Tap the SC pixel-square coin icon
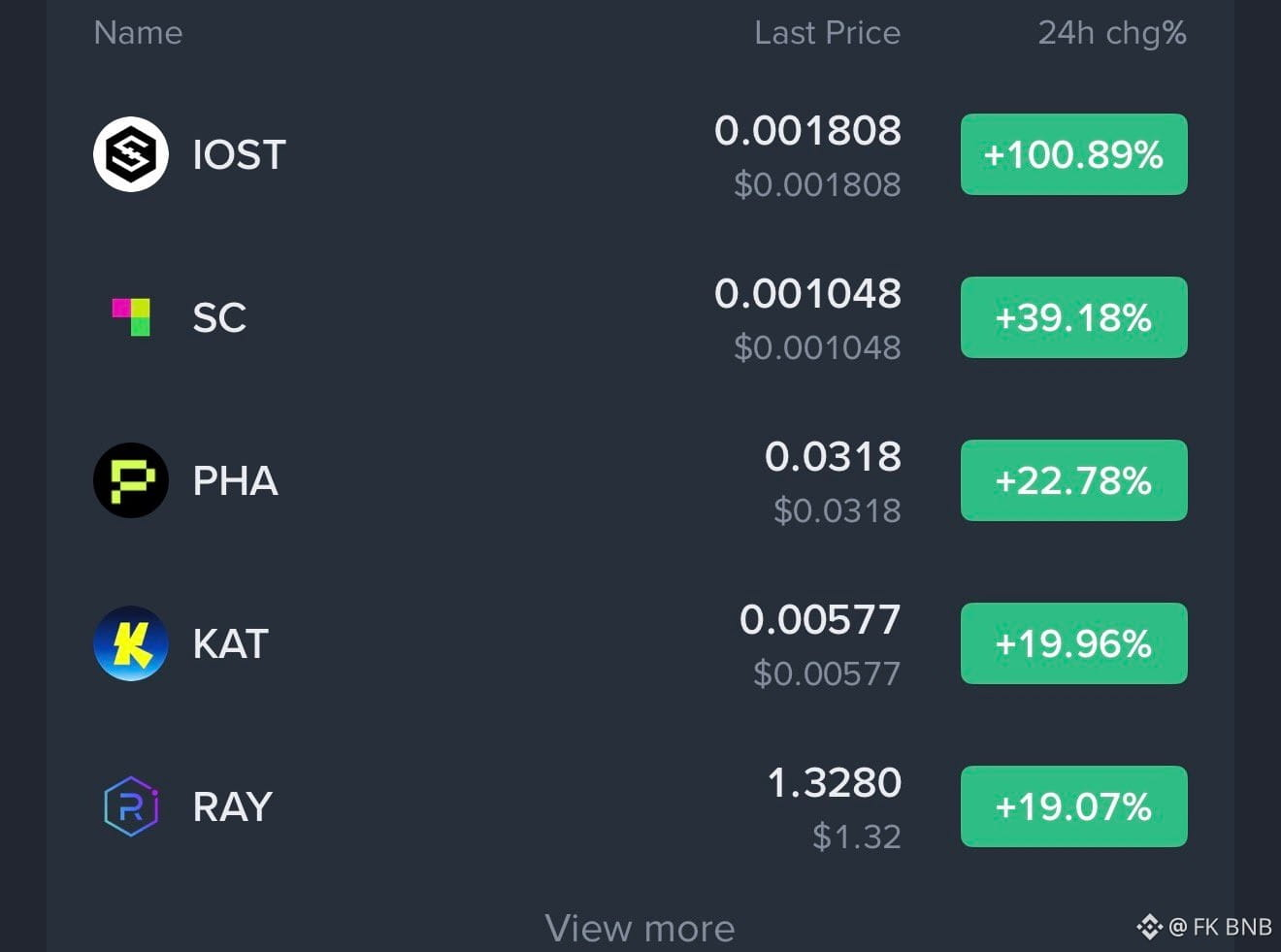 (131, 317)
